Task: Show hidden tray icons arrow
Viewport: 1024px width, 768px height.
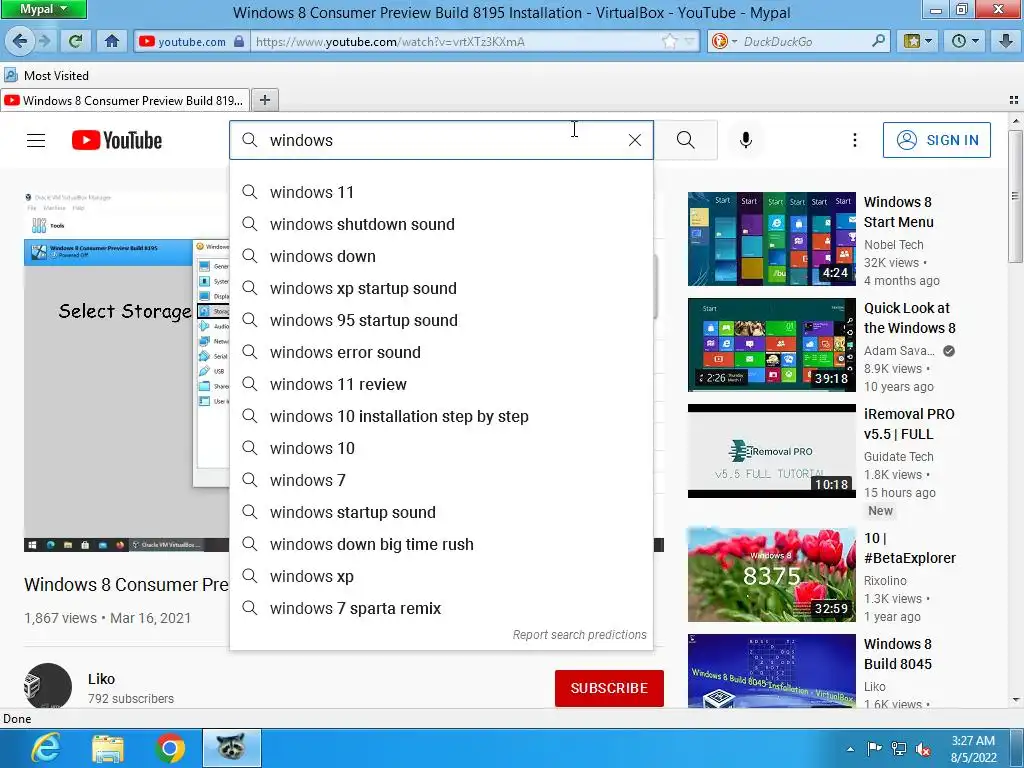Action: click(850, 749)
